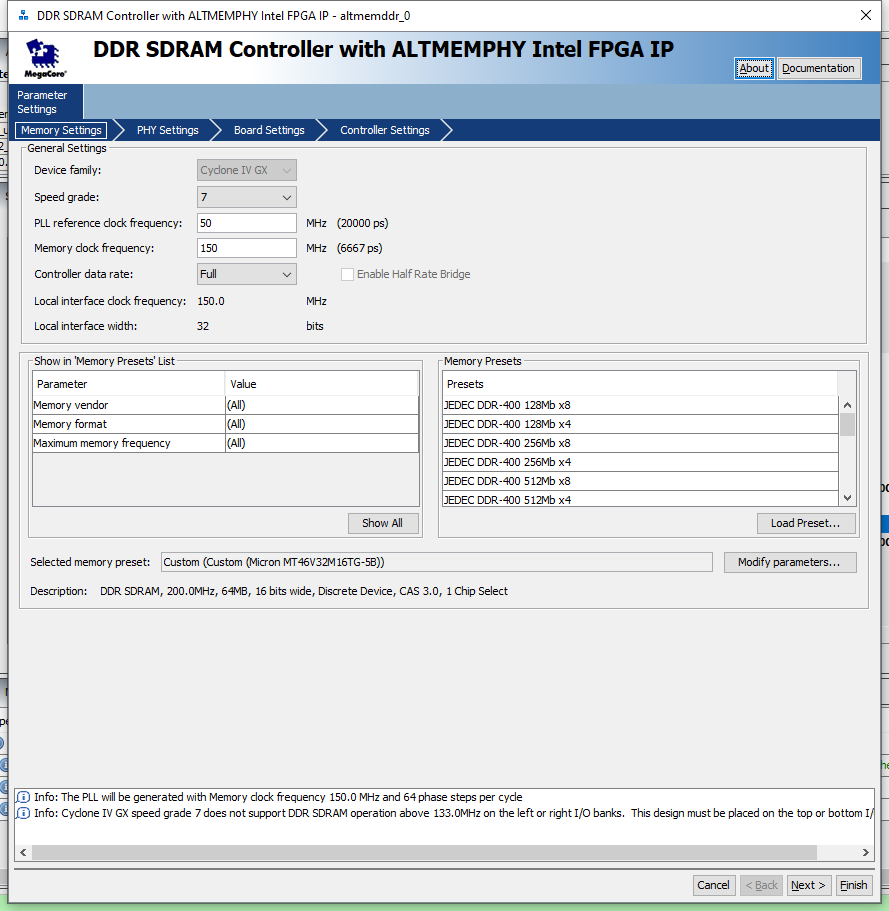Image resolution: width=889 pixels, height=911 pixels.
Task: Click the Selected memory preset field
Action: click(436, 562)
